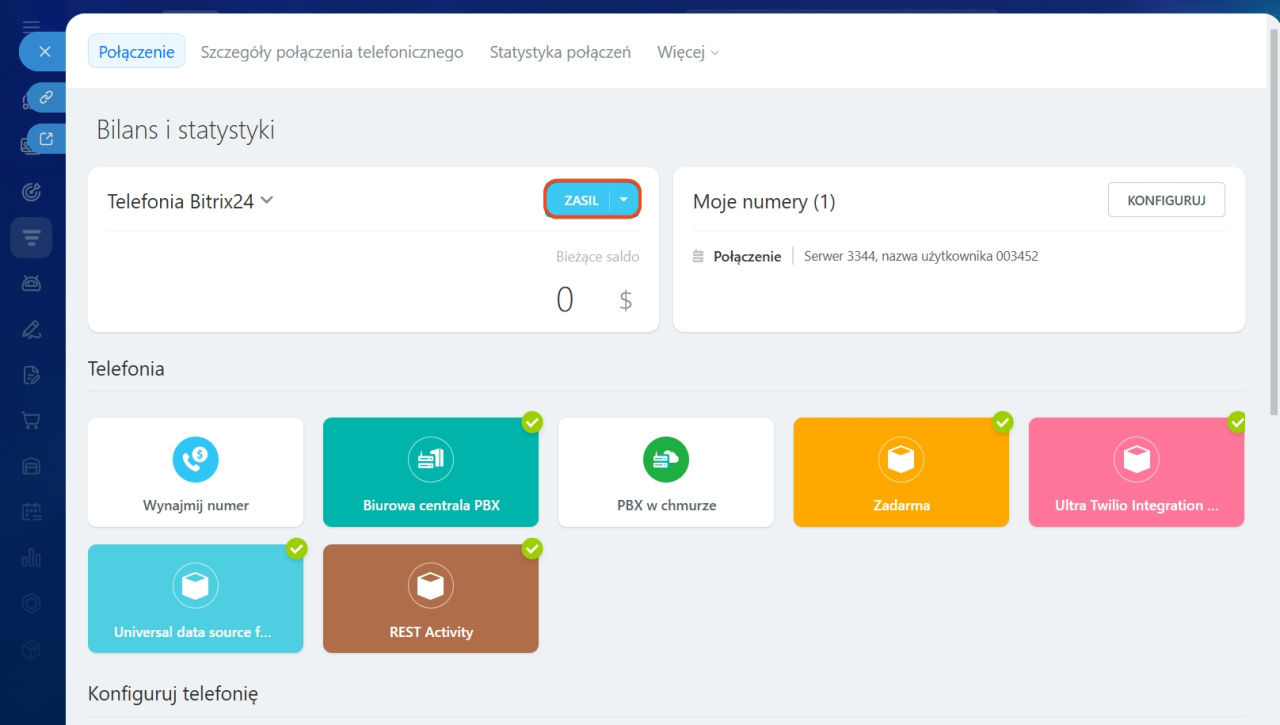Expand the Telefonia Bitrix24 dropdown
Image resolution: width=1280 pixels, height=725 pixels.
pos(267,200)
